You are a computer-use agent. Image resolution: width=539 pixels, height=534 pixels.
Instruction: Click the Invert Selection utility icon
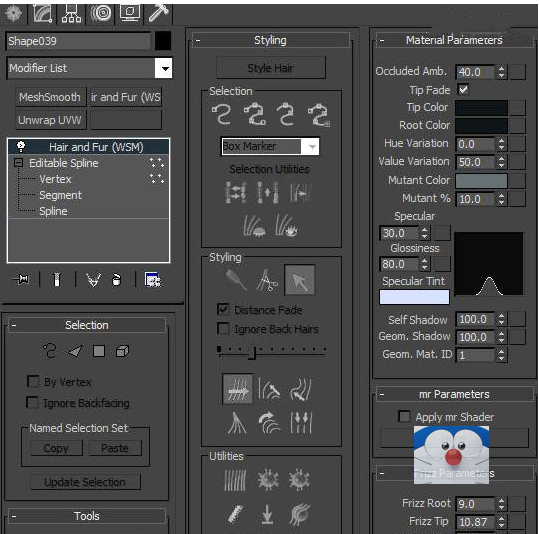tap(236, 192)
